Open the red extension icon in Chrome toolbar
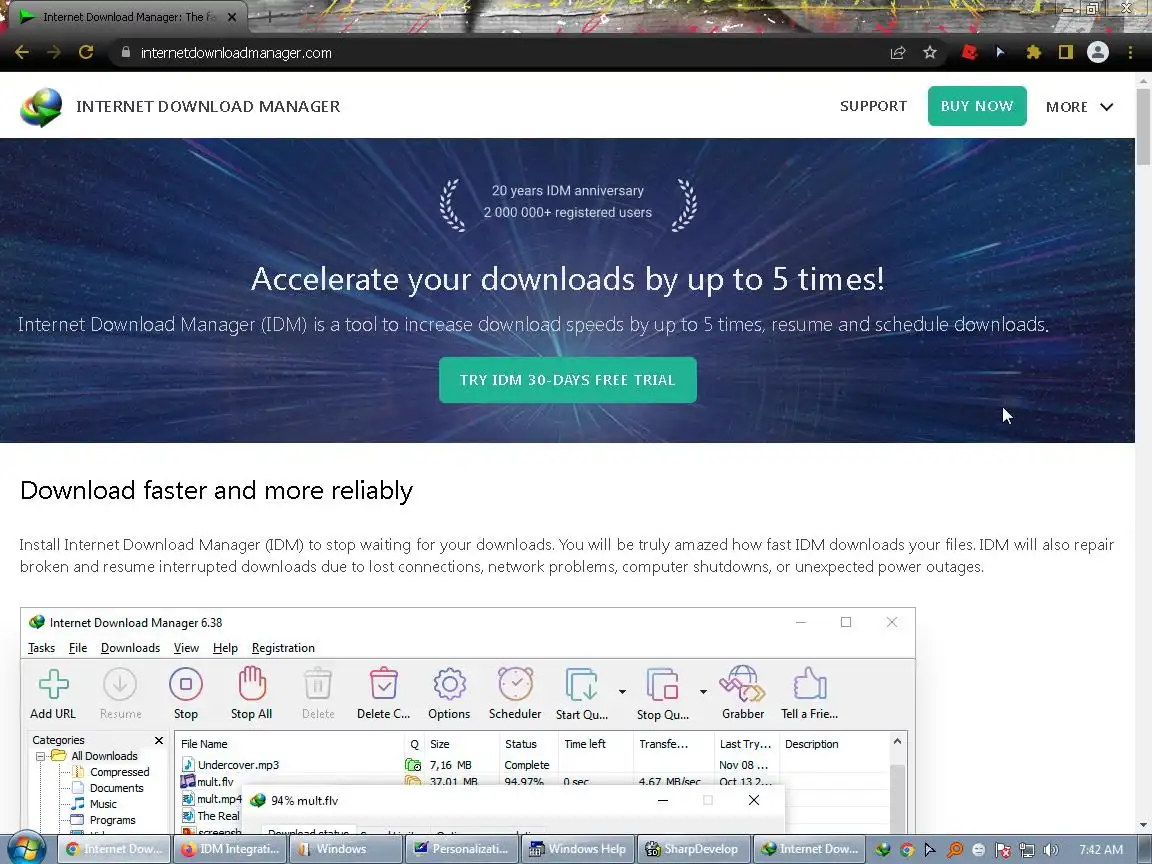The width and height of the screenshot is (1152, 864). 969,52
